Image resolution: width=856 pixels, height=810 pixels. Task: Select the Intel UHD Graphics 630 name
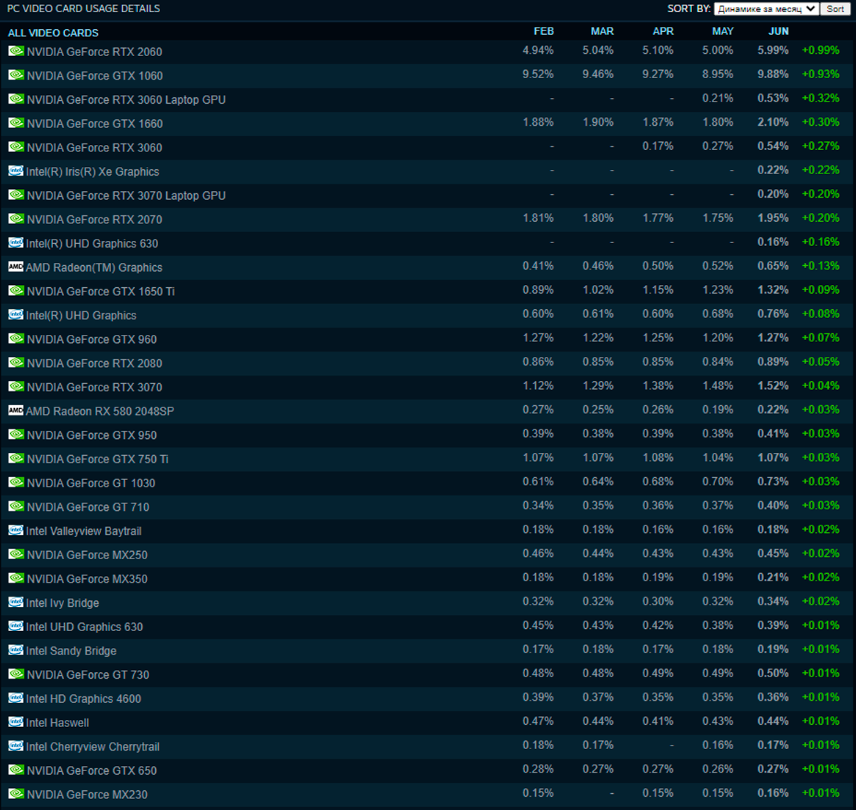[x=84, y=627]
